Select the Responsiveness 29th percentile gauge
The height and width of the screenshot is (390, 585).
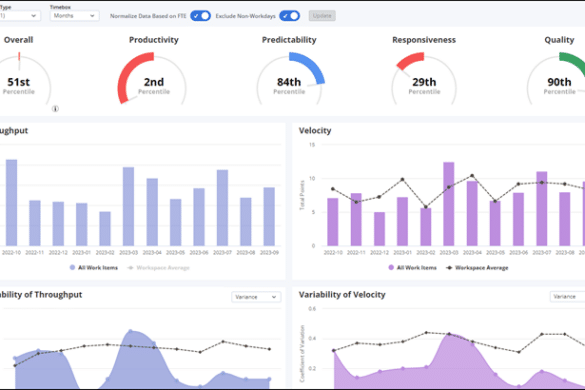point(424,79)
